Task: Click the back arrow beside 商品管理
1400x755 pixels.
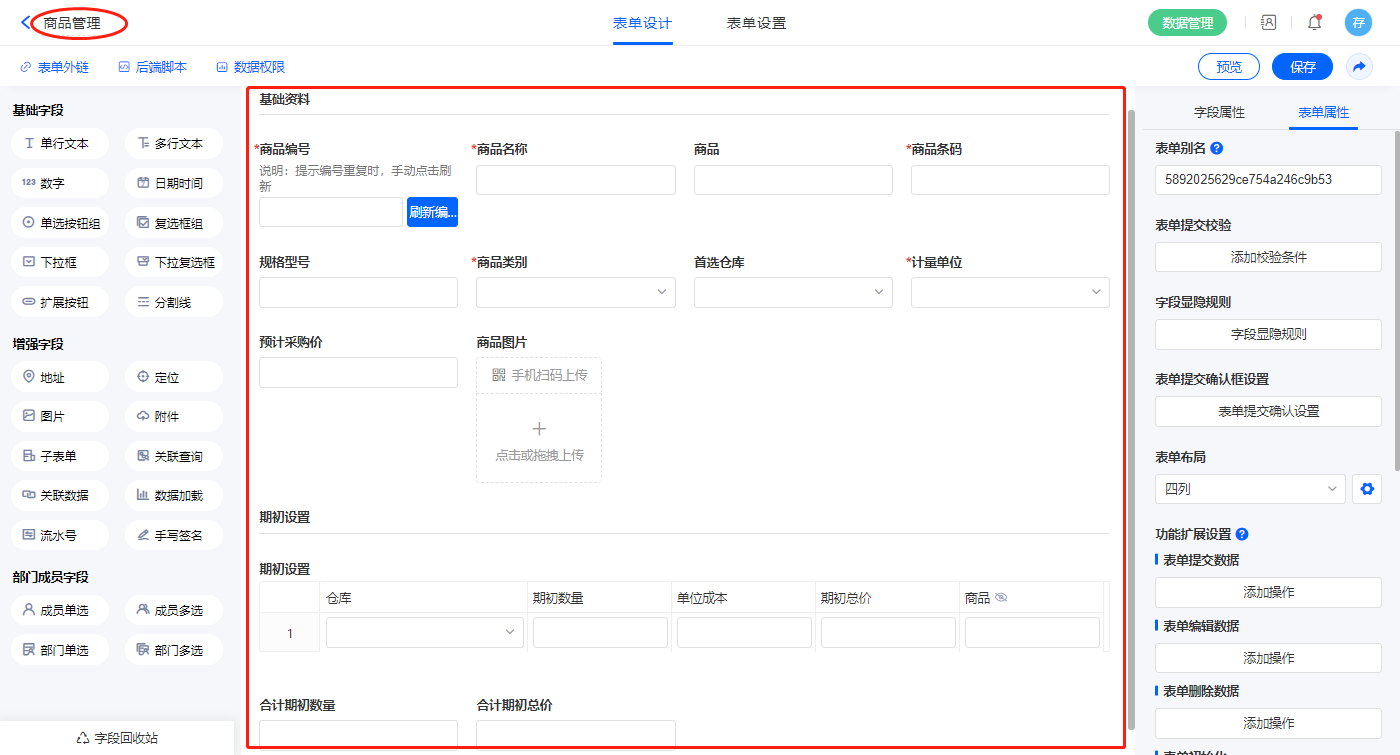Action: (26, 22)
